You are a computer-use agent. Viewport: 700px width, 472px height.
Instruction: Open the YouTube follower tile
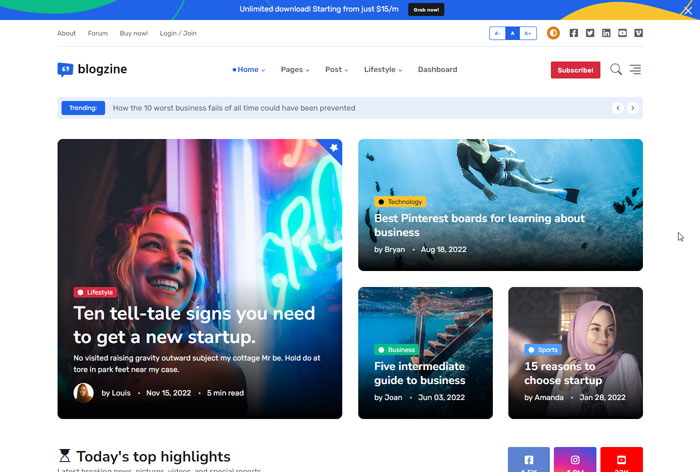point(621,459)
